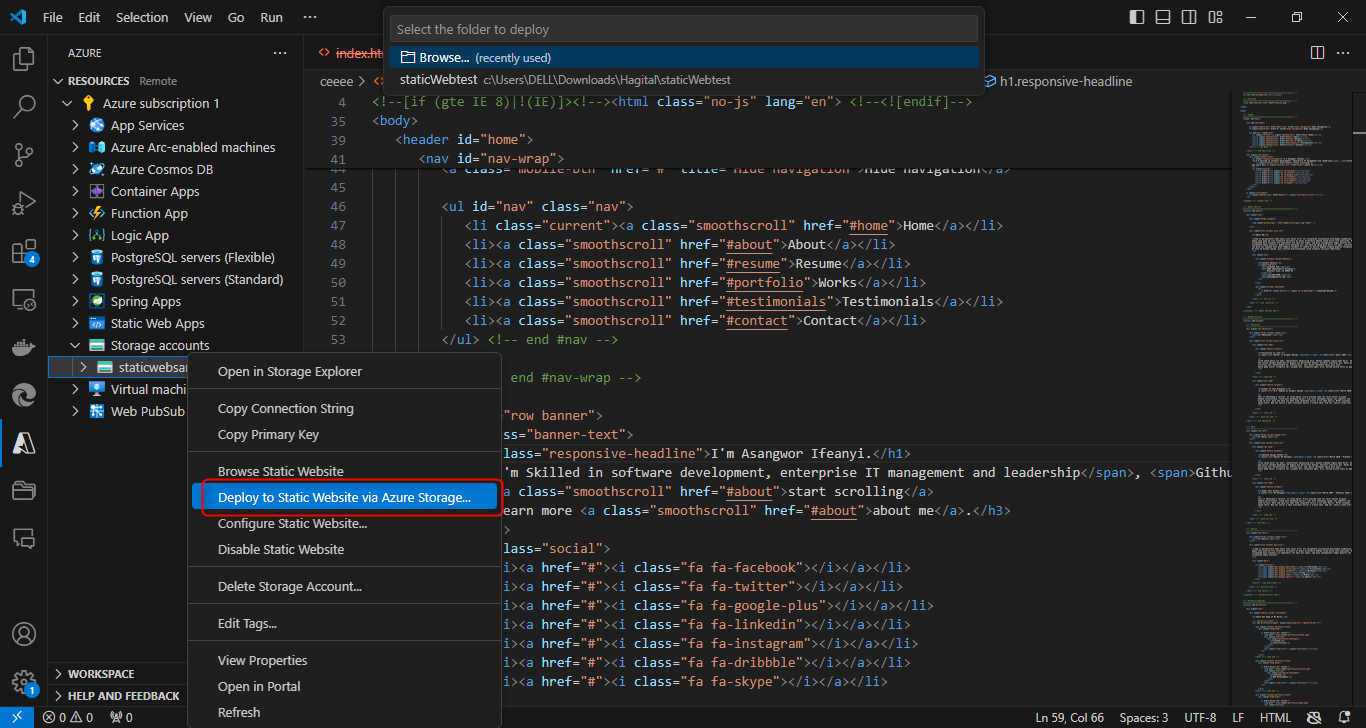Viewport: 1366px width, 728px height.
Task: Click the split editor right button
Action: click(x=1317, y=53)
